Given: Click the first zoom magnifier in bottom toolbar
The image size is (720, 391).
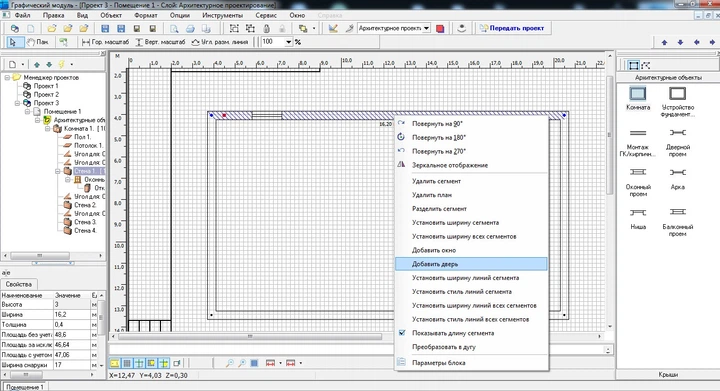Looking at the screenshot, I should pyautogui.click(x=230, y=363).
